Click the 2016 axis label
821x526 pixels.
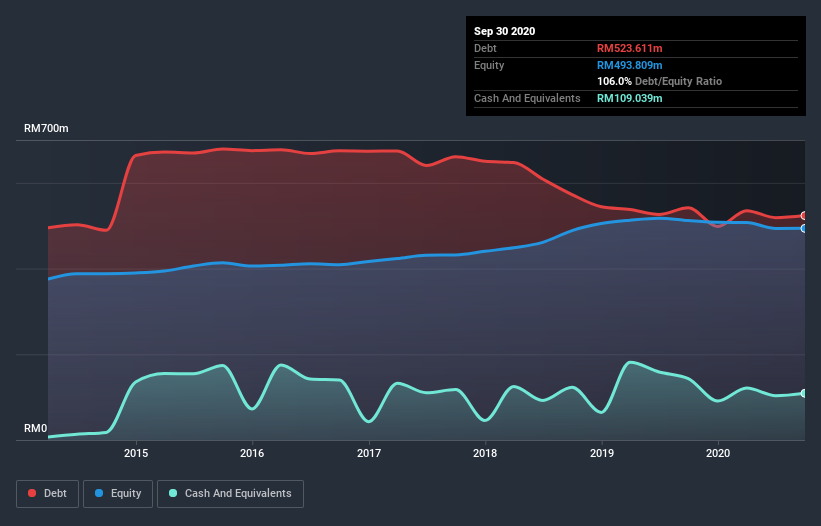(252, 453)
